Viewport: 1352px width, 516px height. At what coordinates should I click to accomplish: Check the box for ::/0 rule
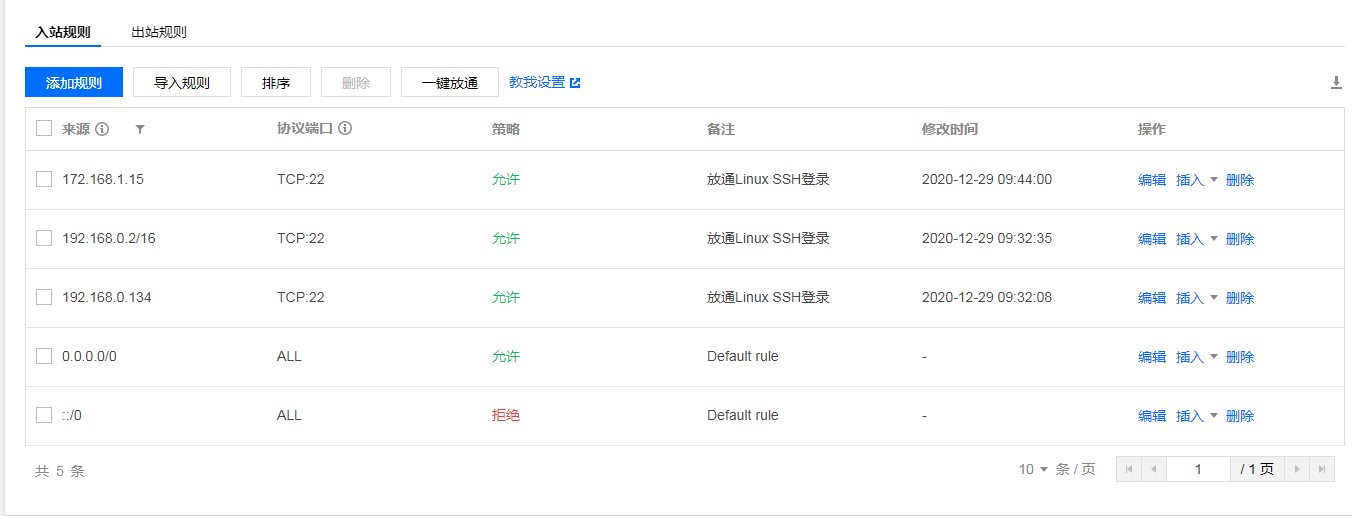coord(44,415)
